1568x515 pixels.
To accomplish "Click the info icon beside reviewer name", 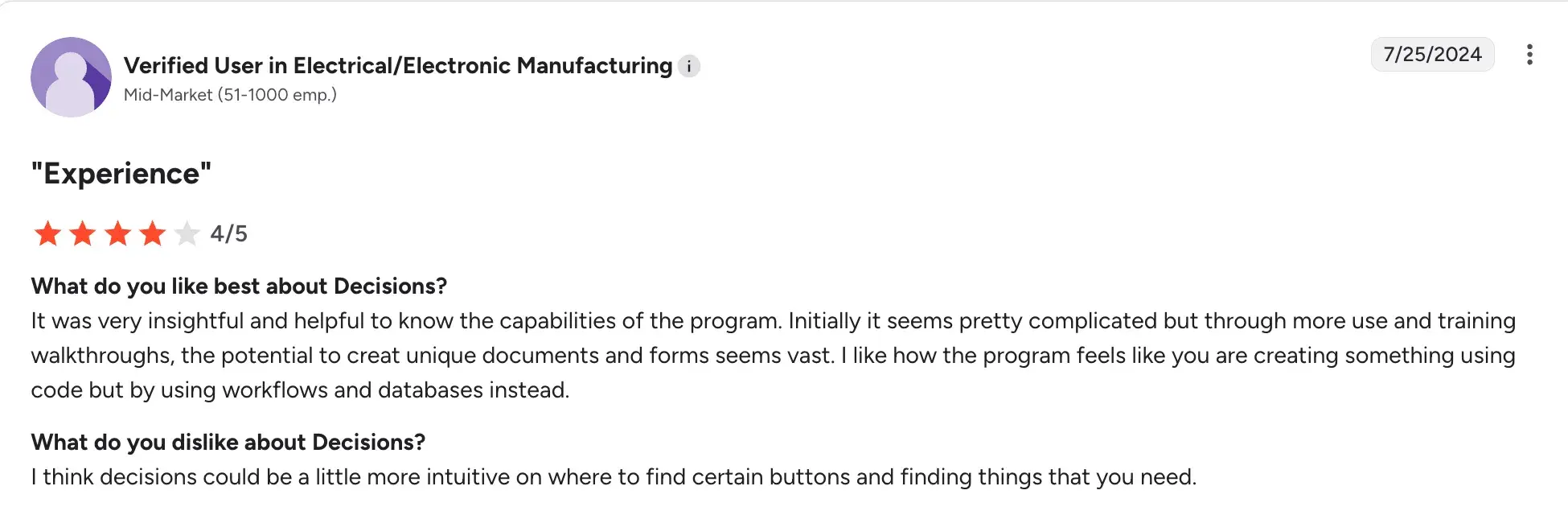I will (x=689, y=66).
